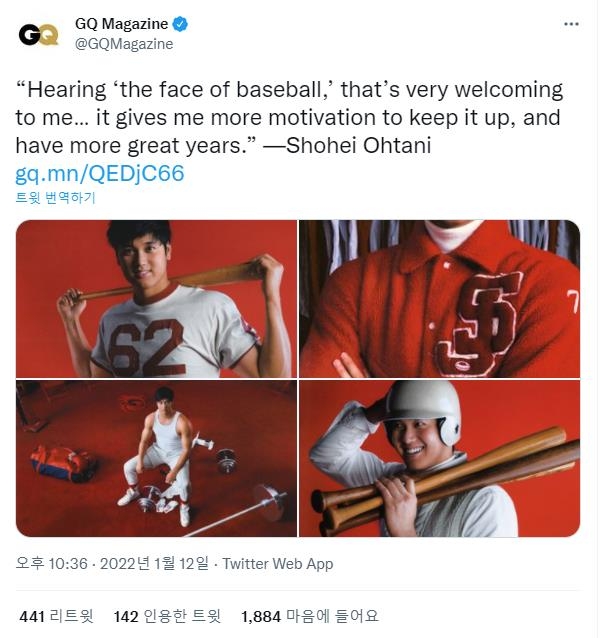View the 441 리트윗 retweets list
This screenshot has height=638, width=605.
point(58,616)
